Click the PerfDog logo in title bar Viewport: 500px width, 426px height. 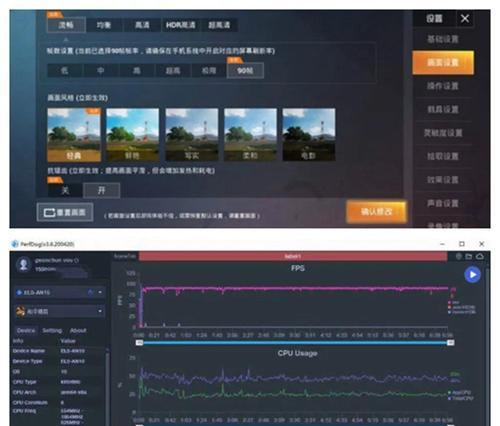(15, 244)
